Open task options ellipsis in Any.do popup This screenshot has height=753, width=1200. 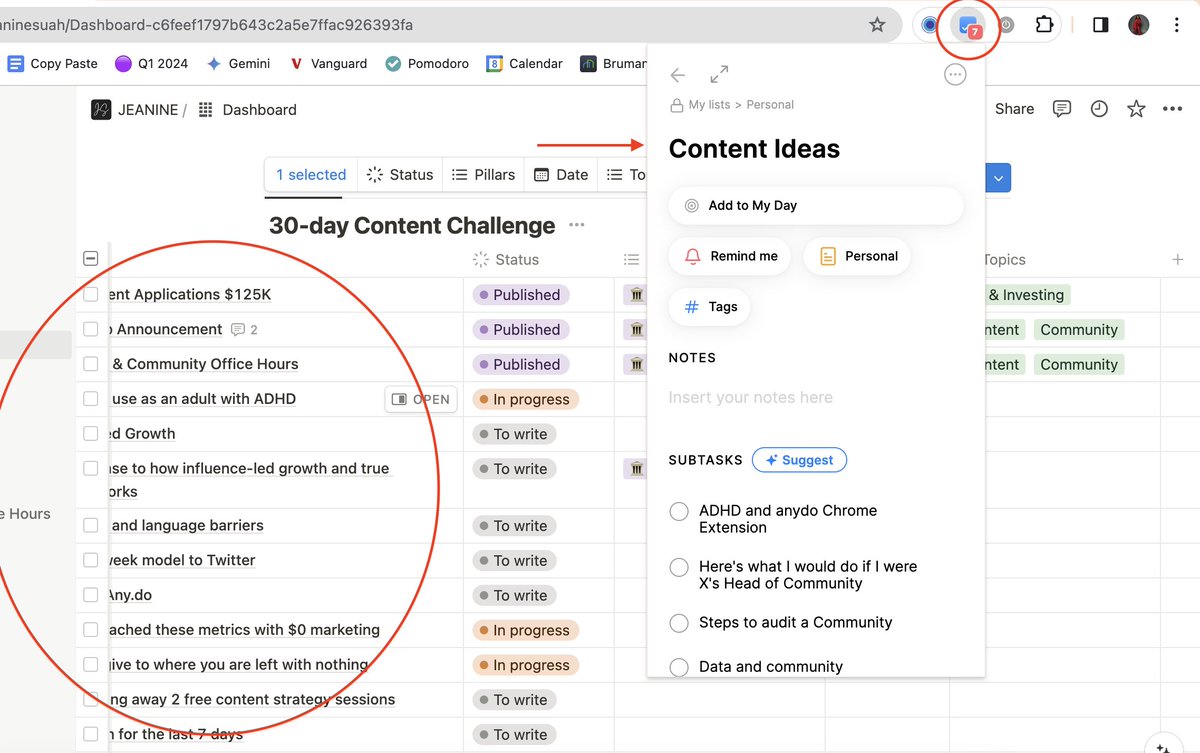tap(955, 75)
